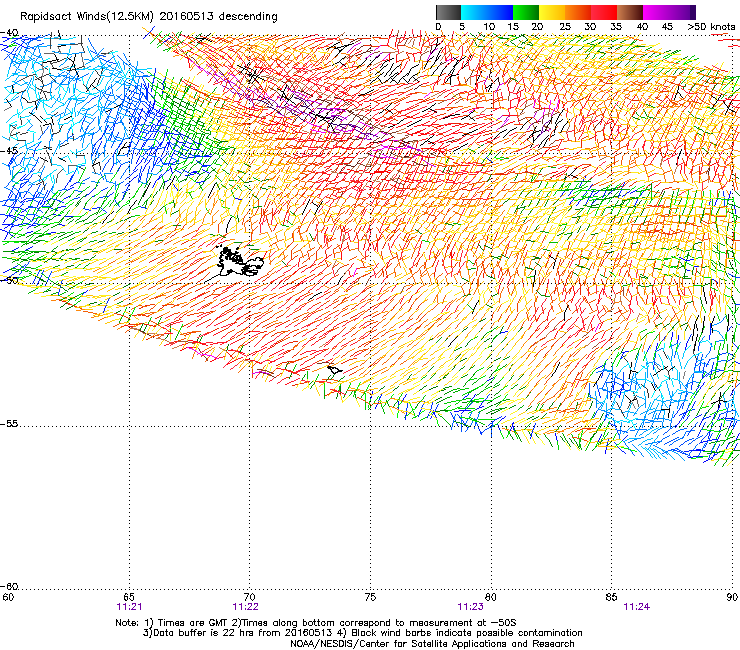Click the '75' longitude label
The image size is (740, 650).
click(x=370, y=597)
